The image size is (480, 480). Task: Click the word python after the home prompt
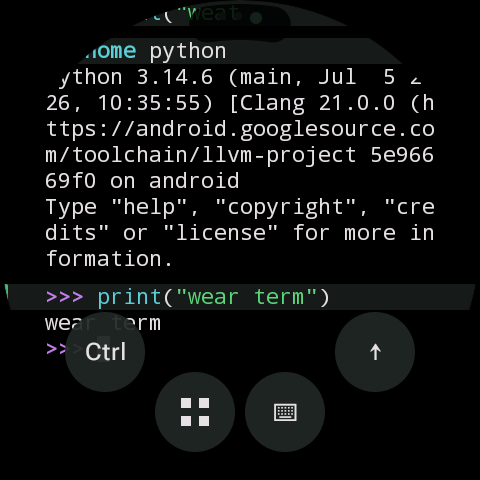click(x=188, y=51)
